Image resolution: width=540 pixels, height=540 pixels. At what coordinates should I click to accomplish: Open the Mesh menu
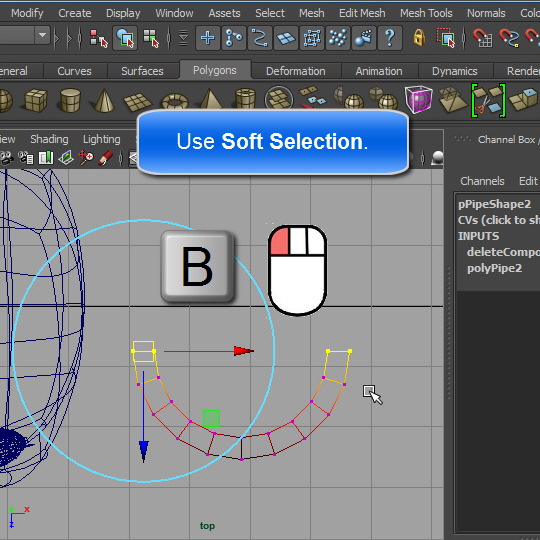click(312, 13)
